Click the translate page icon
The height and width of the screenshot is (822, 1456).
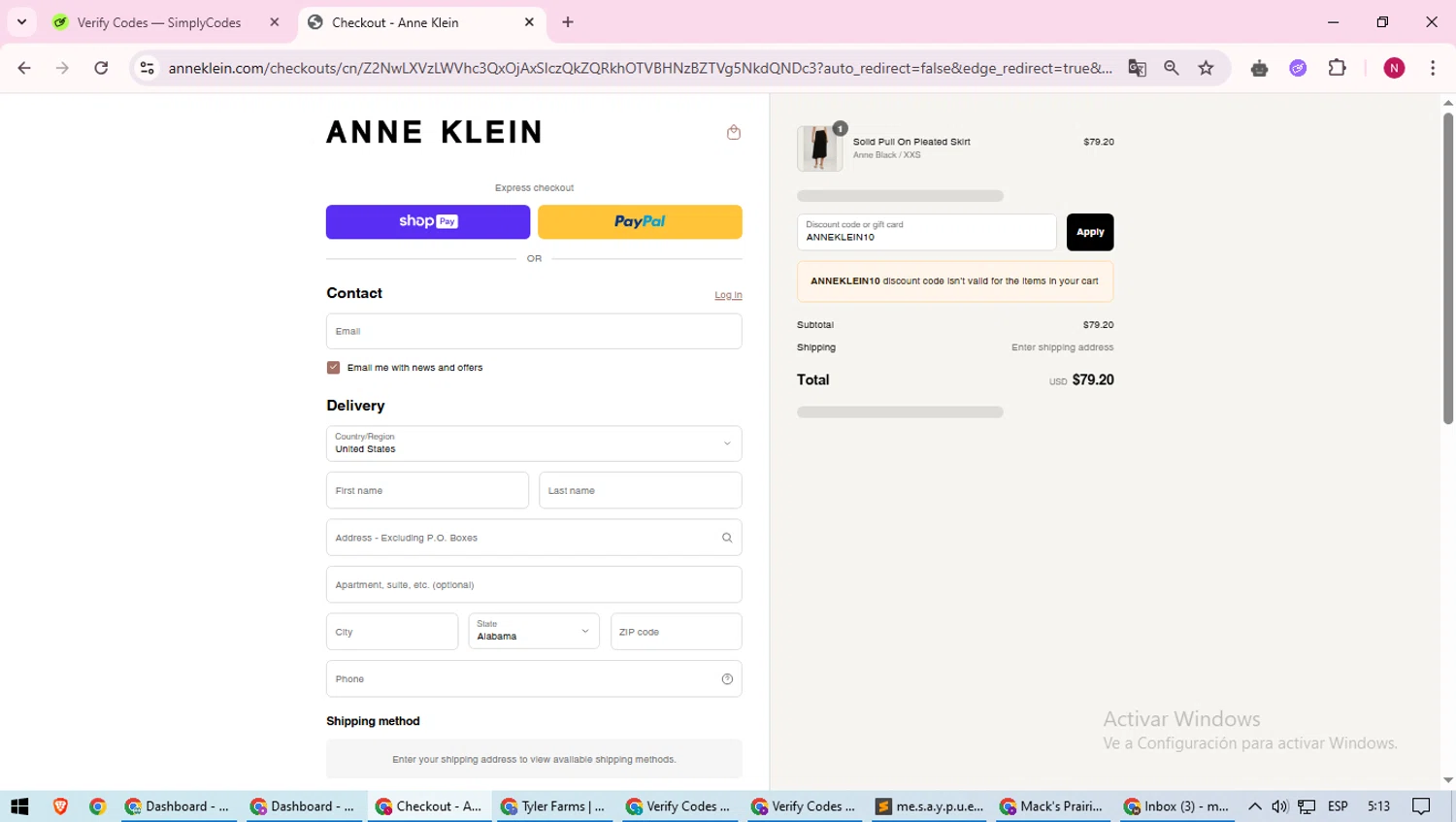1138,68
